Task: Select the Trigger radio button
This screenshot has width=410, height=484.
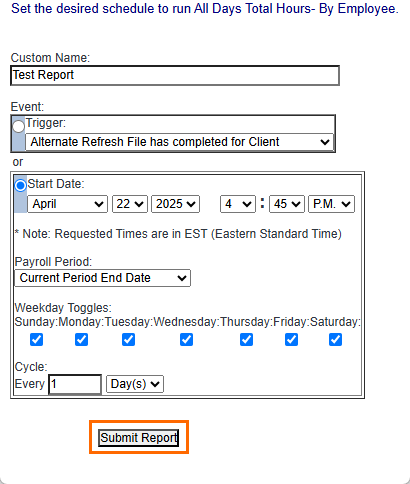Action: 18,127
